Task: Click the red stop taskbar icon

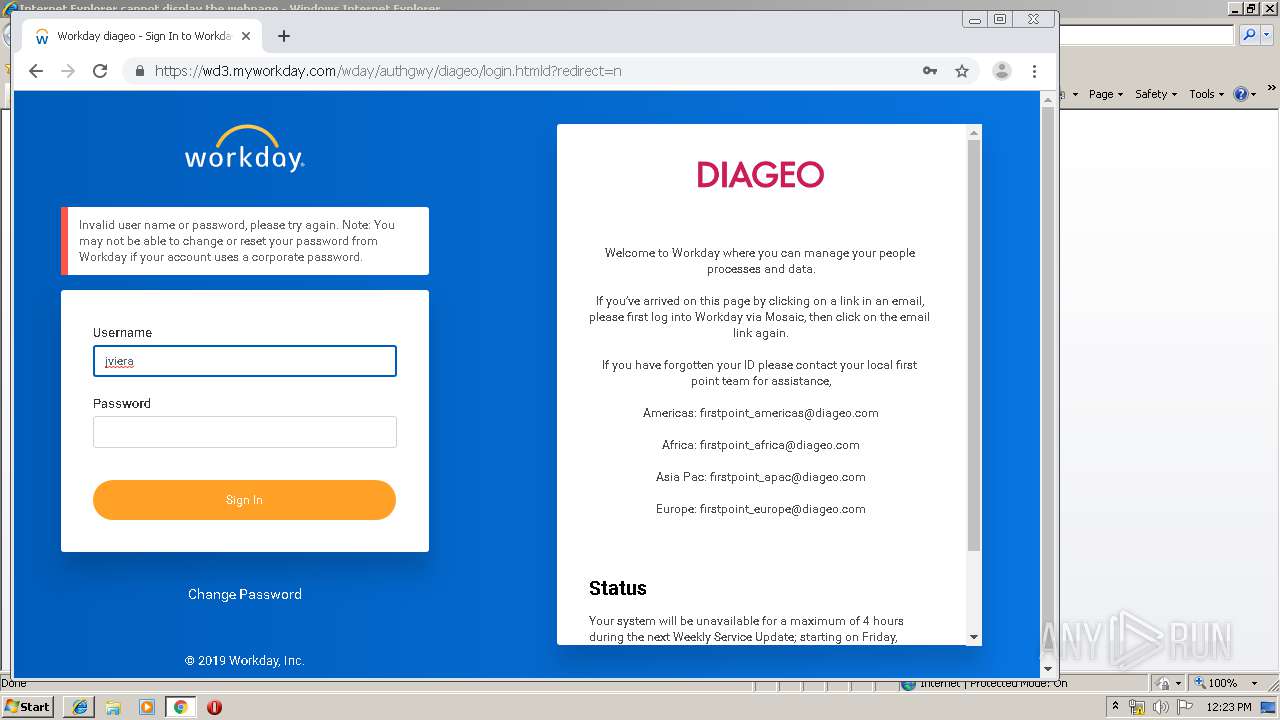Action: (214, 706)
